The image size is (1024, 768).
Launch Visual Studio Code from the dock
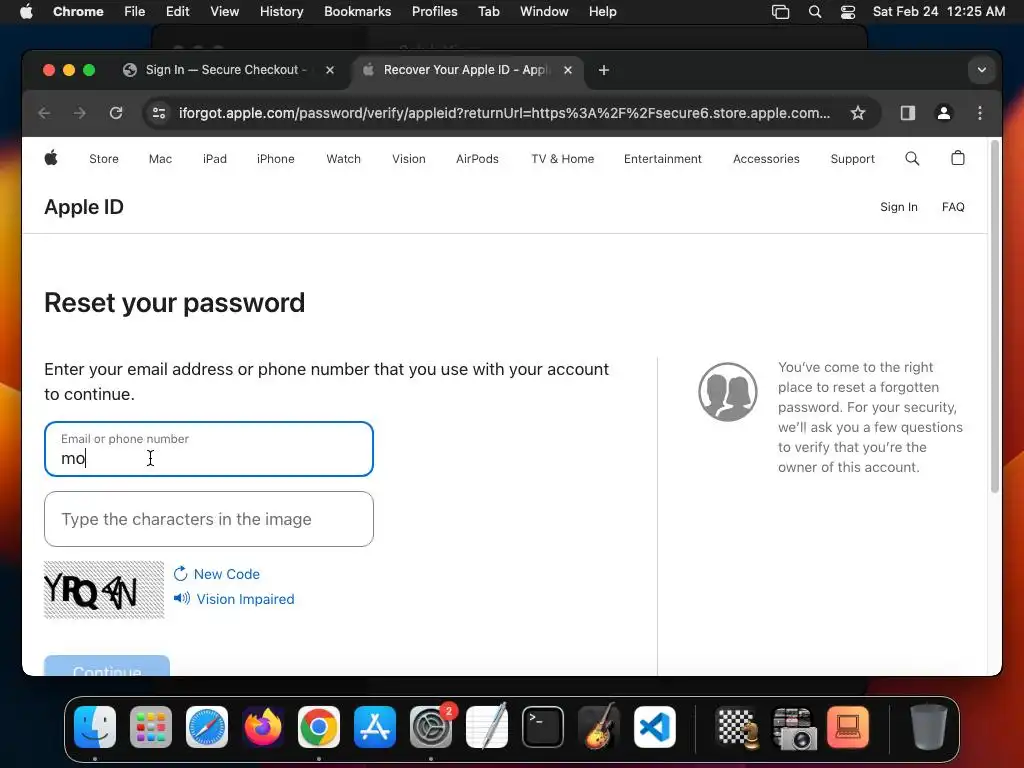click(655, 727)
